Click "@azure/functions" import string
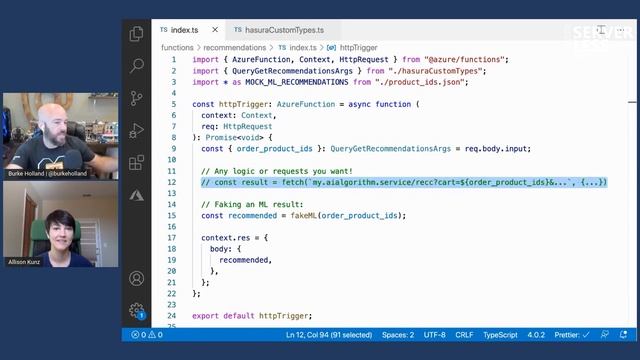This screenshot has width=640, height=360. pyautogui.click(x=464, y=60)
